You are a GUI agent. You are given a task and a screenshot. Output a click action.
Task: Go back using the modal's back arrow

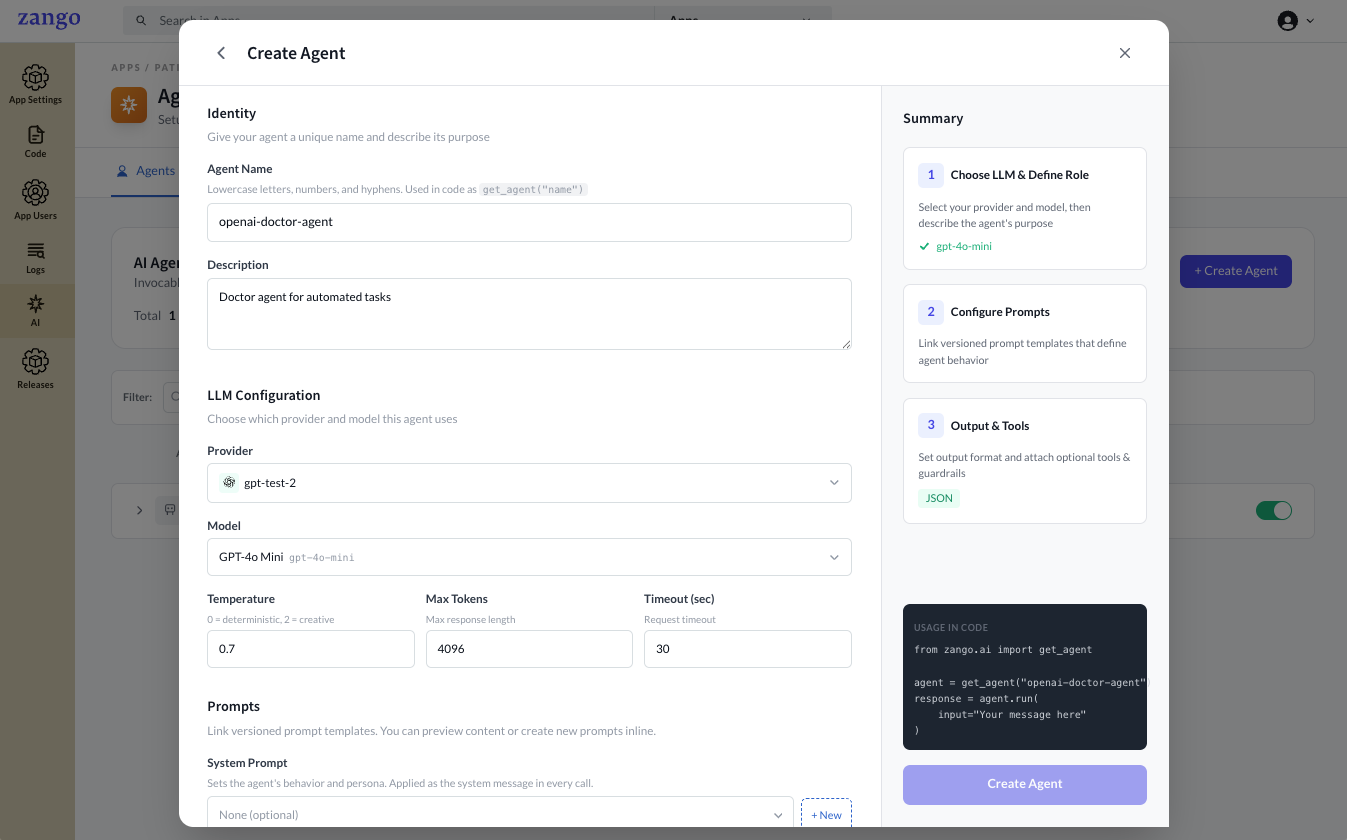tap(221, 53)
